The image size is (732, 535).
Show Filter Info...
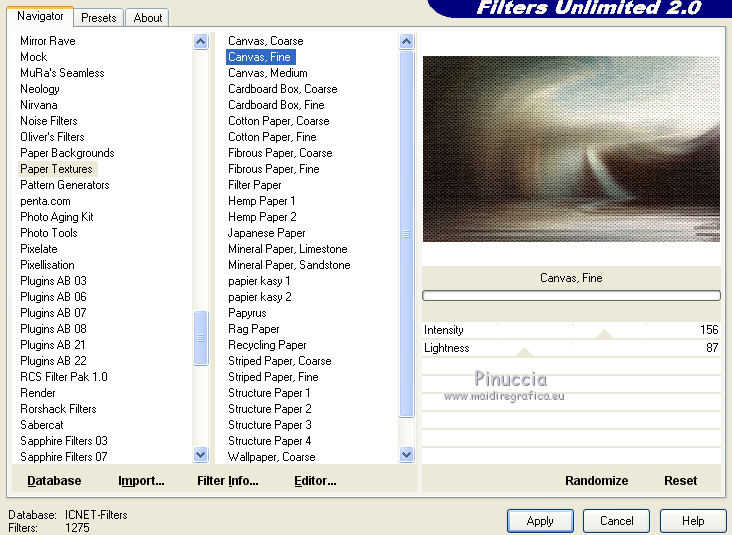(228, 480)
